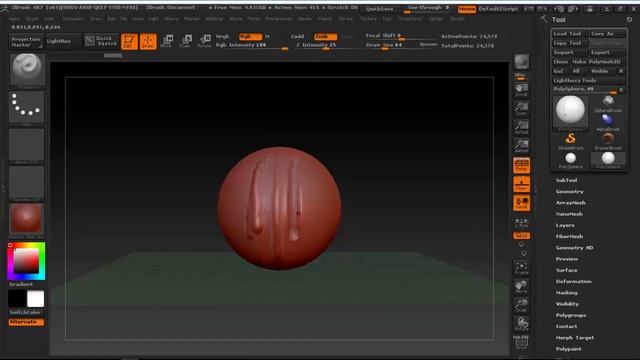640x360 pixels.
Task: Click the Tool palette reset circular arrow
Action: (629, 20)
